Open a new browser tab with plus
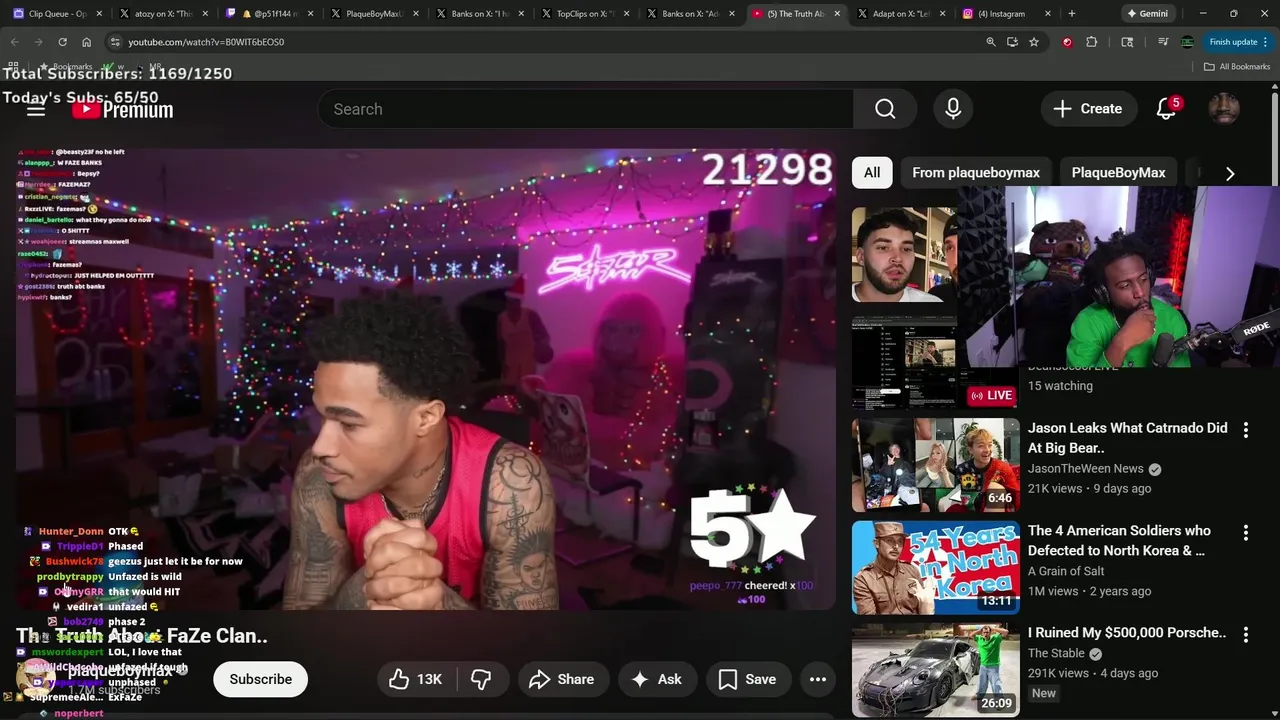The height and width of the screenshot is (720, 1280). (1072, 14)
